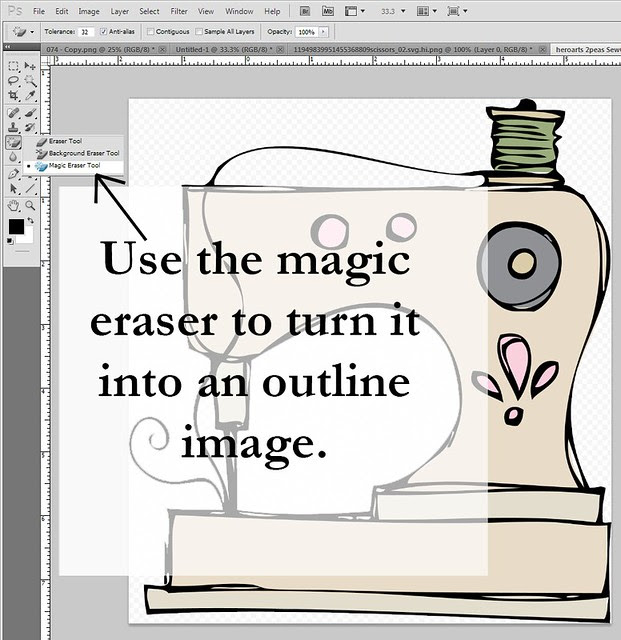Switch to the Untitled-1 document tab

224,49
